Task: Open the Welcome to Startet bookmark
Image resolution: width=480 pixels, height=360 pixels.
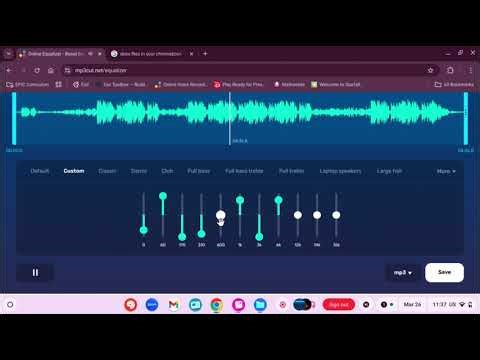Action: [x=335, y=85]
